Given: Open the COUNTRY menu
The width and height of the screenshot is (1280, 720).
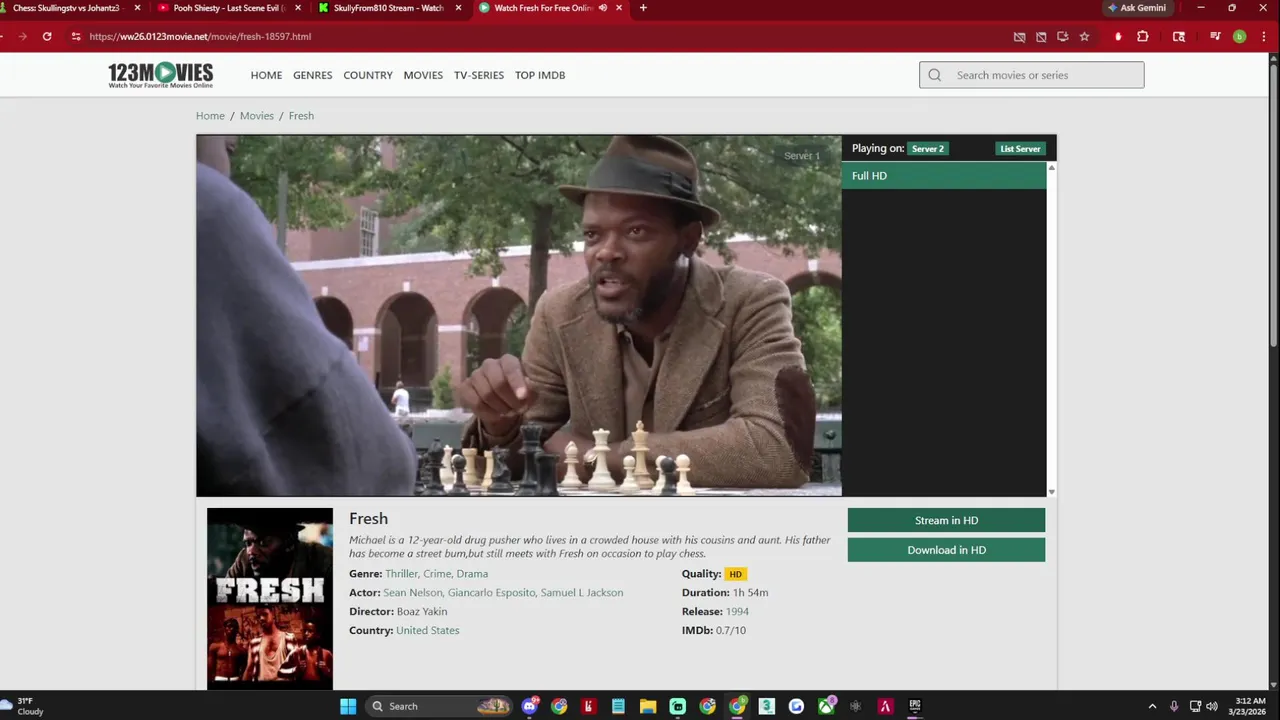Looking at the screenshot, I should pyautogui.click(x=368, y=75).
